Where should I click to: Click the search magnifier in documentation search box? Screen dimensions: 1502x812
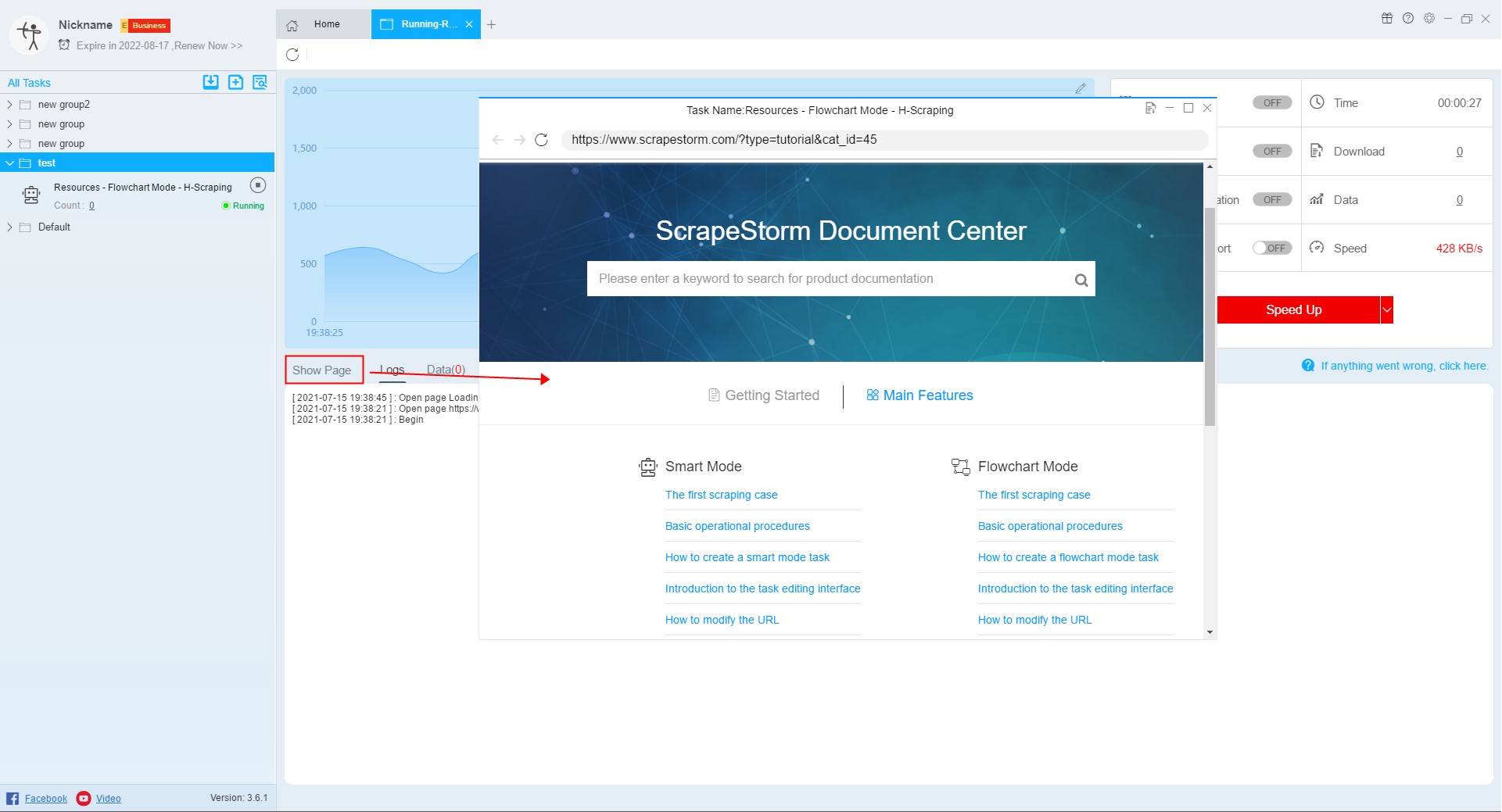tap(1081, 280)
